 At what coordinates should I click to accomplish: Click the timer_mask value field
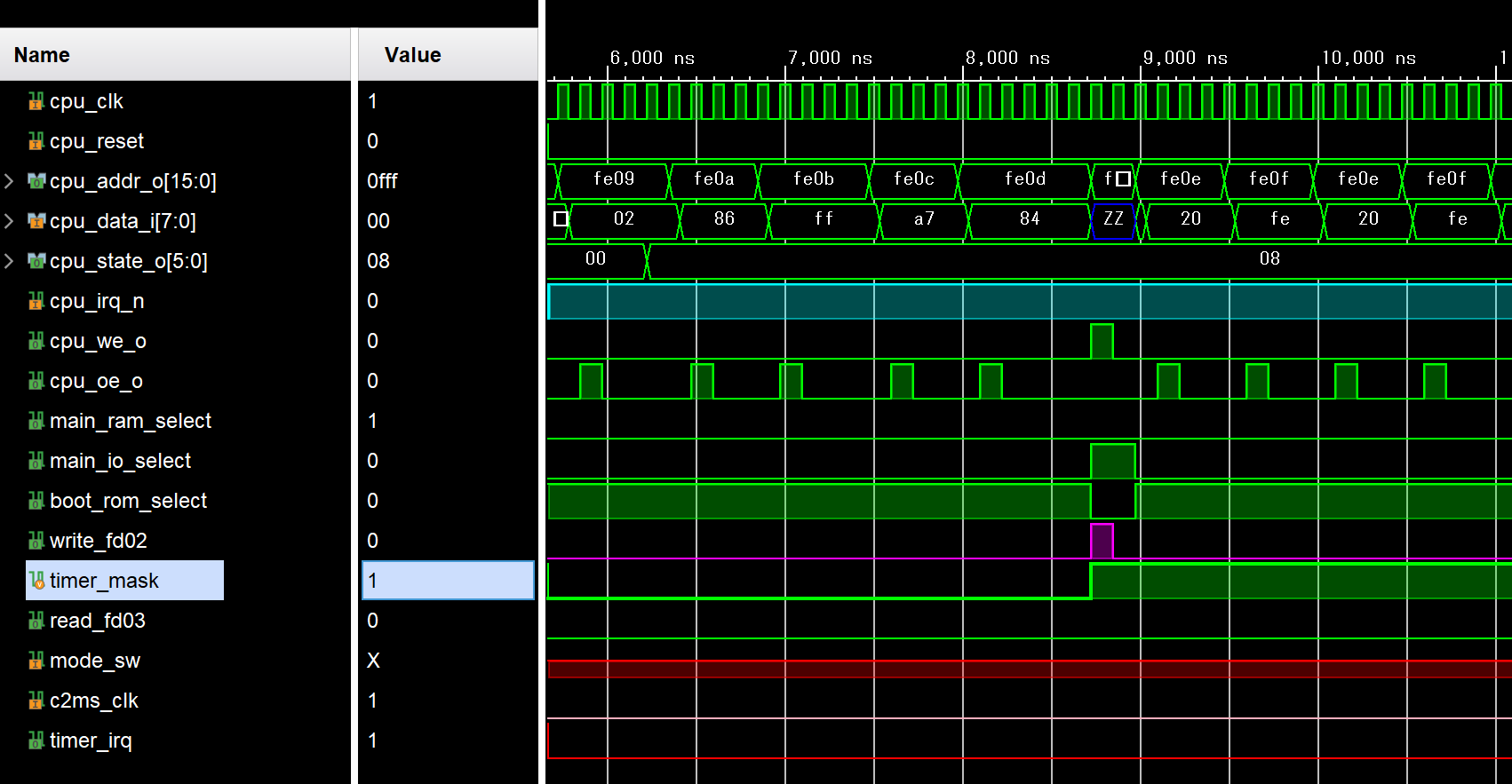(x=448, y=581)
